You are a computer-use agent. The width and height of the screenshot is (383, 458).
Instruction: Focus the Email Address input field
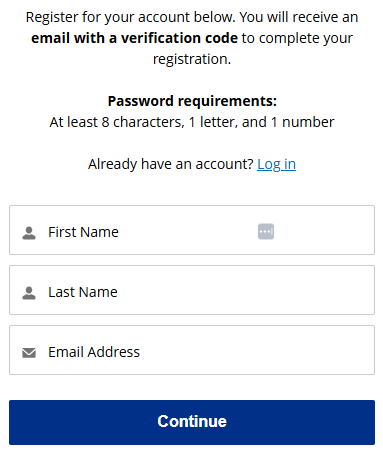tap(192, 350)
